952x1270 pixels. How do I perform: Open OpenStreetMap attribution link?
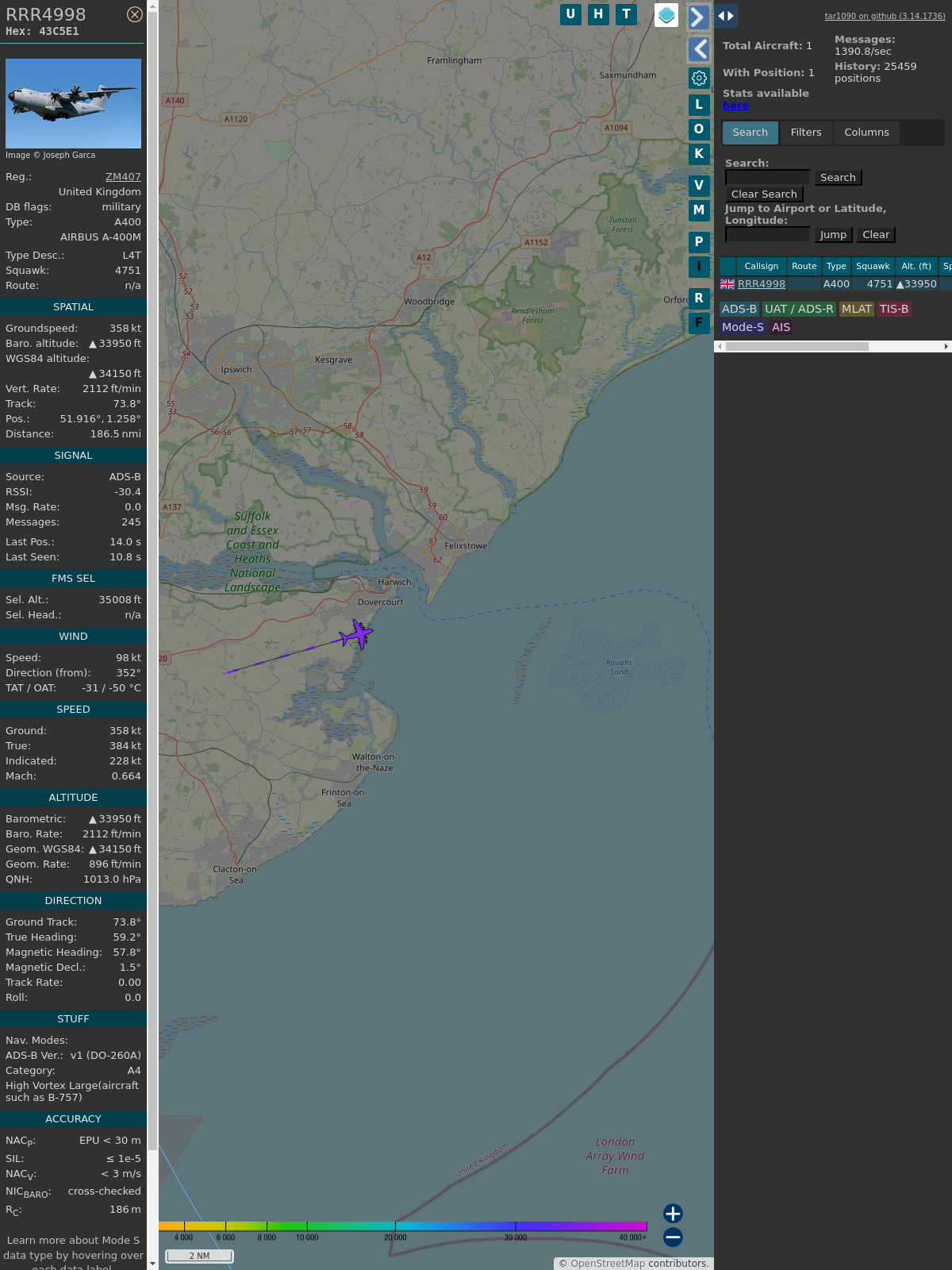pos(607,1264)
